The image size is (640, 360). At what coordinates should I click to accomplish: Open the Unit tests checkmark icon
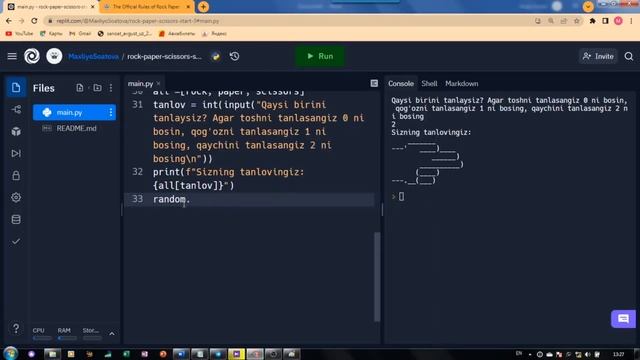coord(16,242)
